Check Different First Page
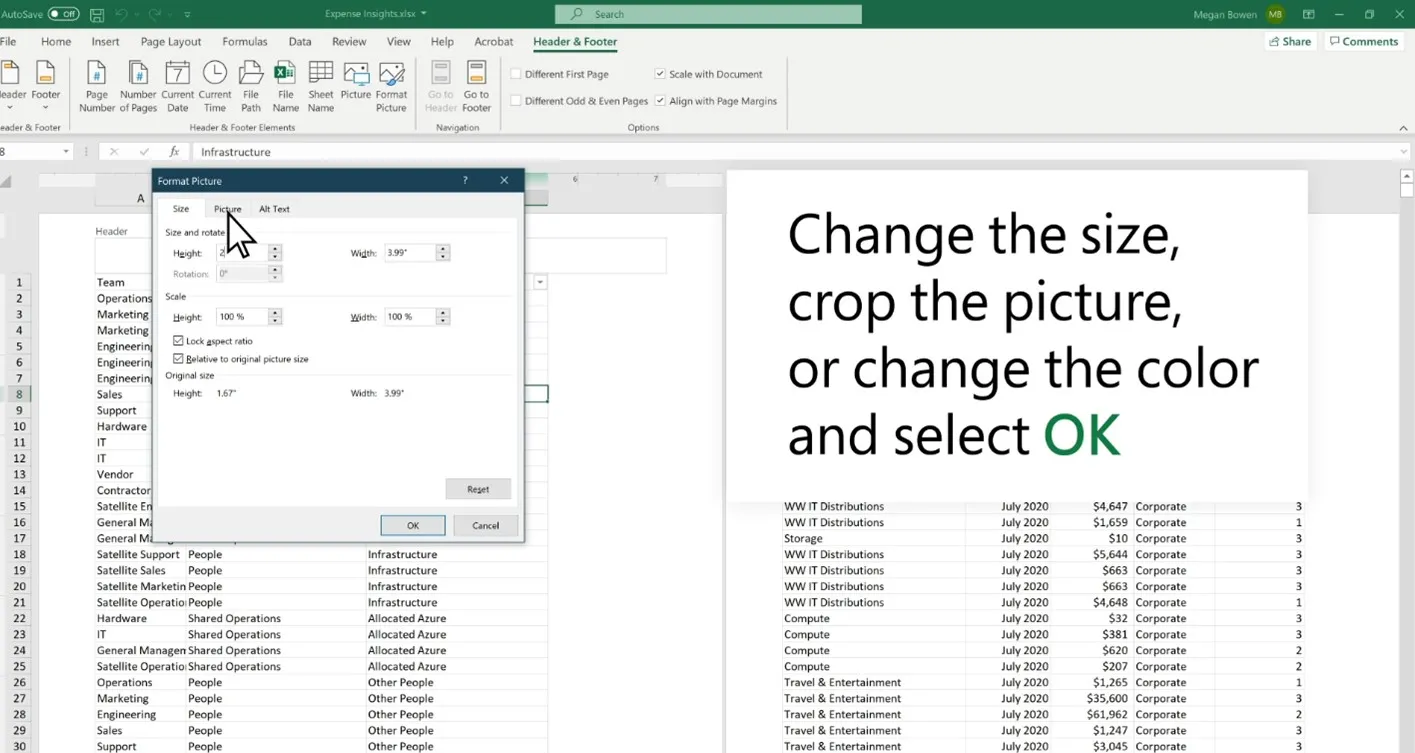Viewport: 1415px width, 753px height. coord(516,74)
